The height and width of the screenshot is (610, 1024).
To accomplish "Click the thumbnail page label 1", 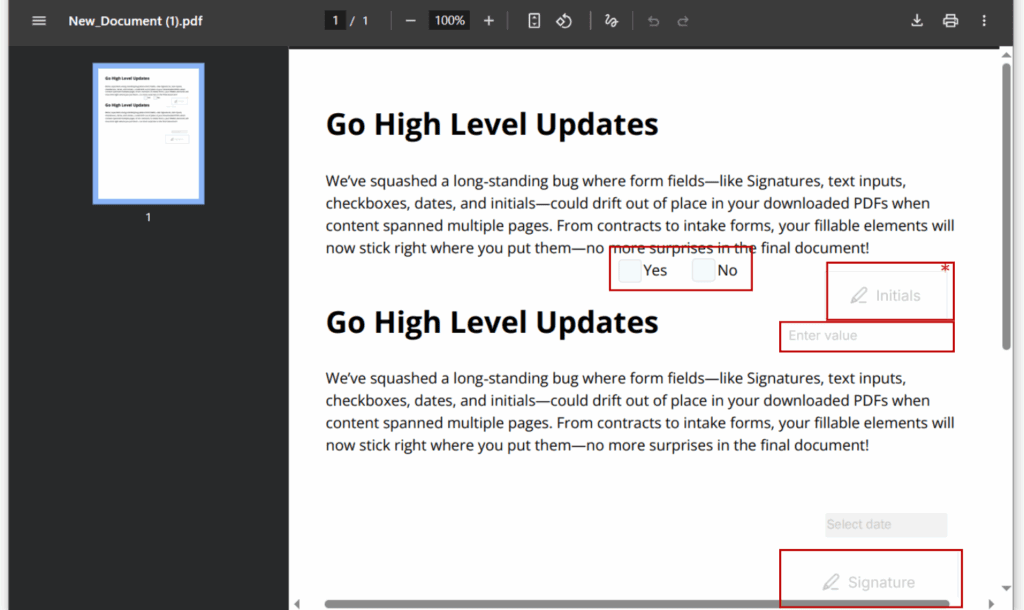I will coord(148,217).
